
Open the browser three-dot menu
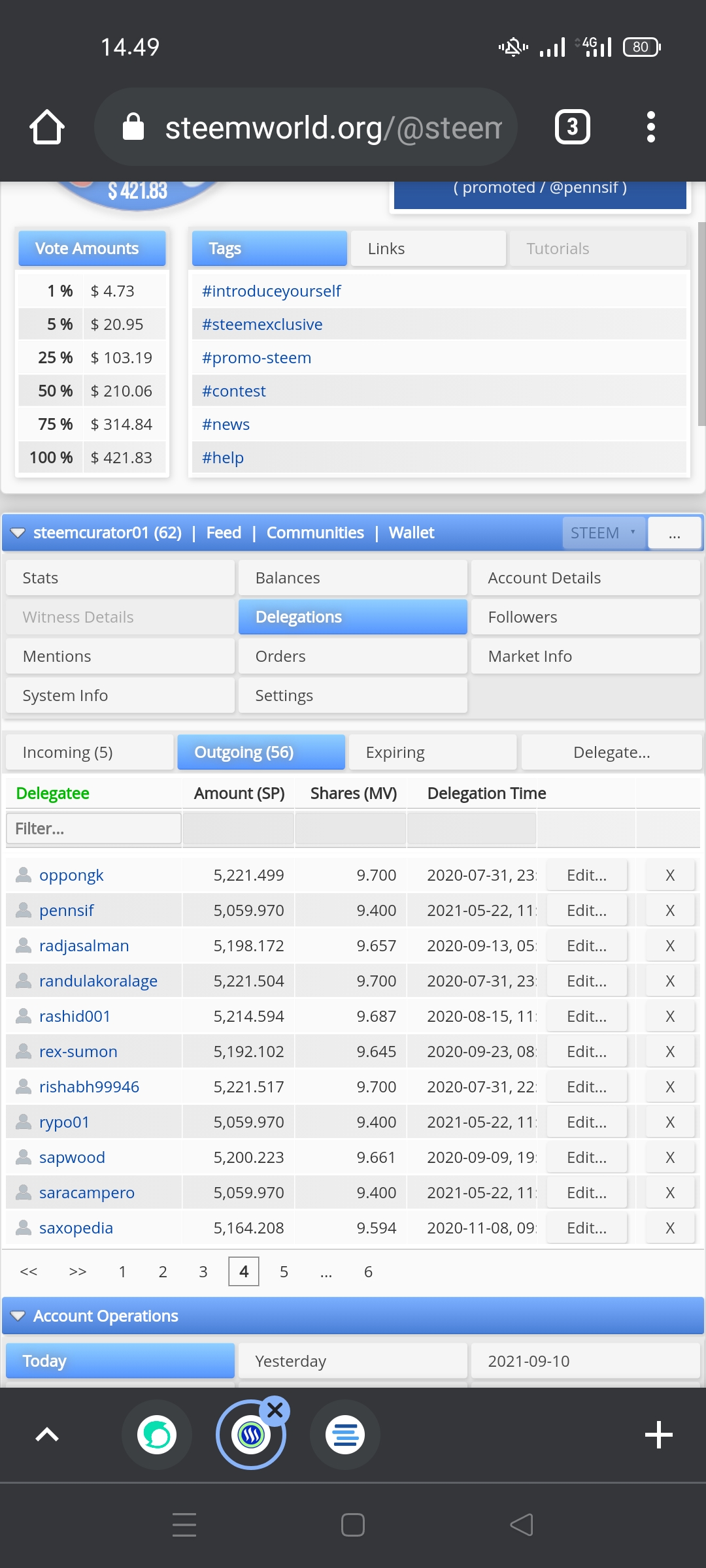650,126
